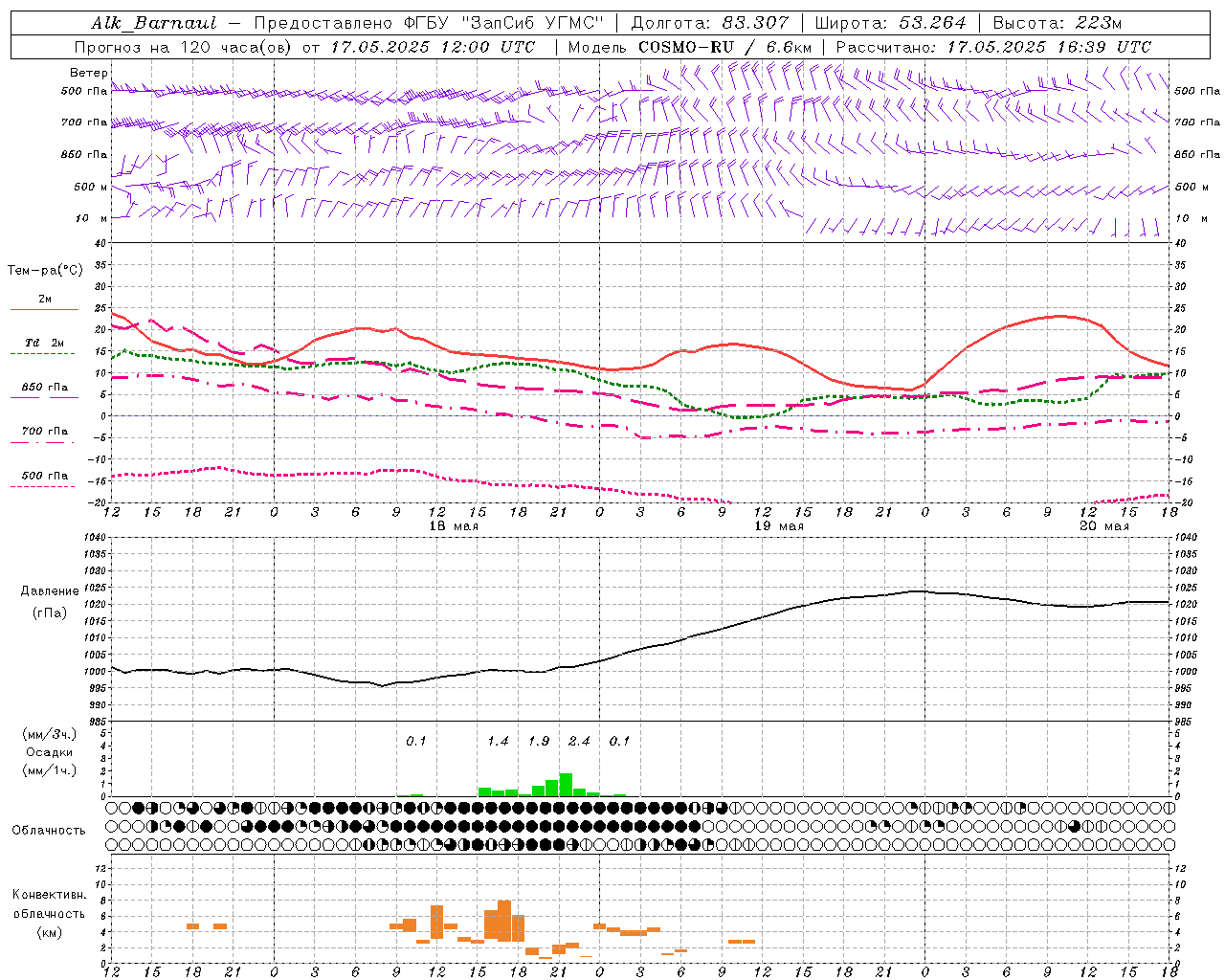Click the 'Модель COSMO-RU / 6.6км' text
The image size is (1225, 980).
pyautogui.click(x=690, y=47)
